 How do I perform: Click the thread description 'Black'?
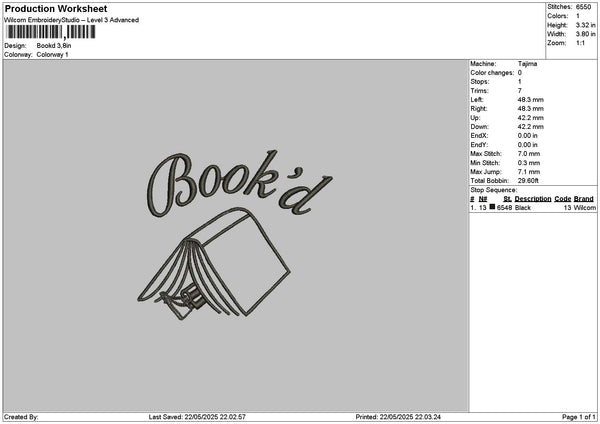coord(523,208)
